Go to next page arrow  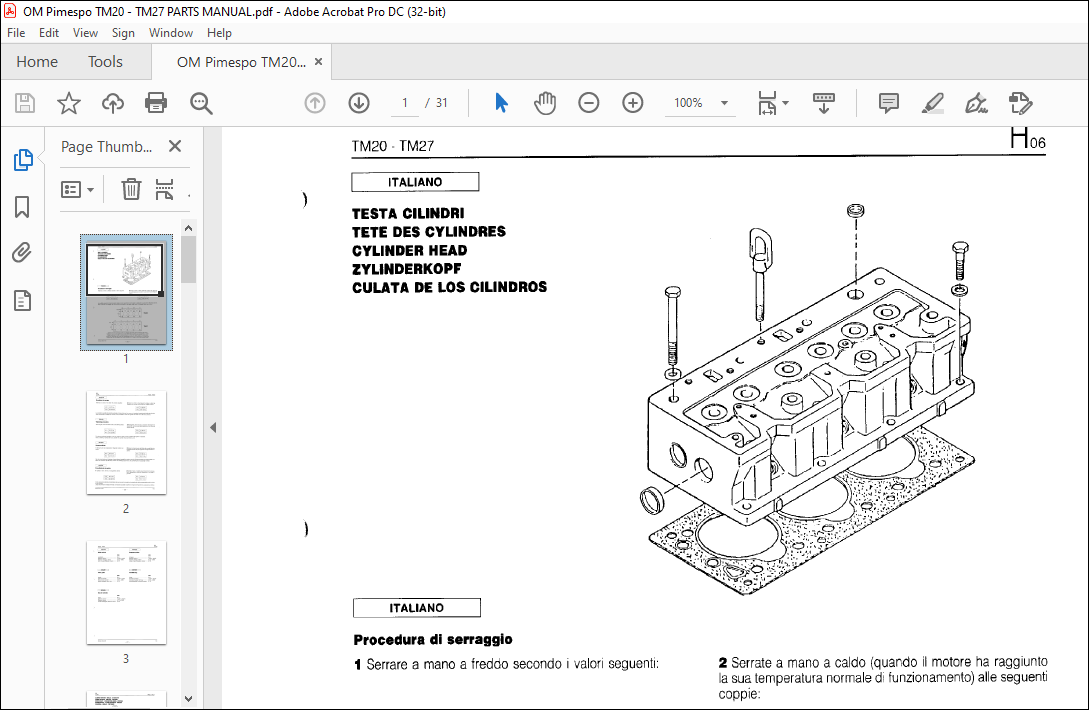click(358, 103)
